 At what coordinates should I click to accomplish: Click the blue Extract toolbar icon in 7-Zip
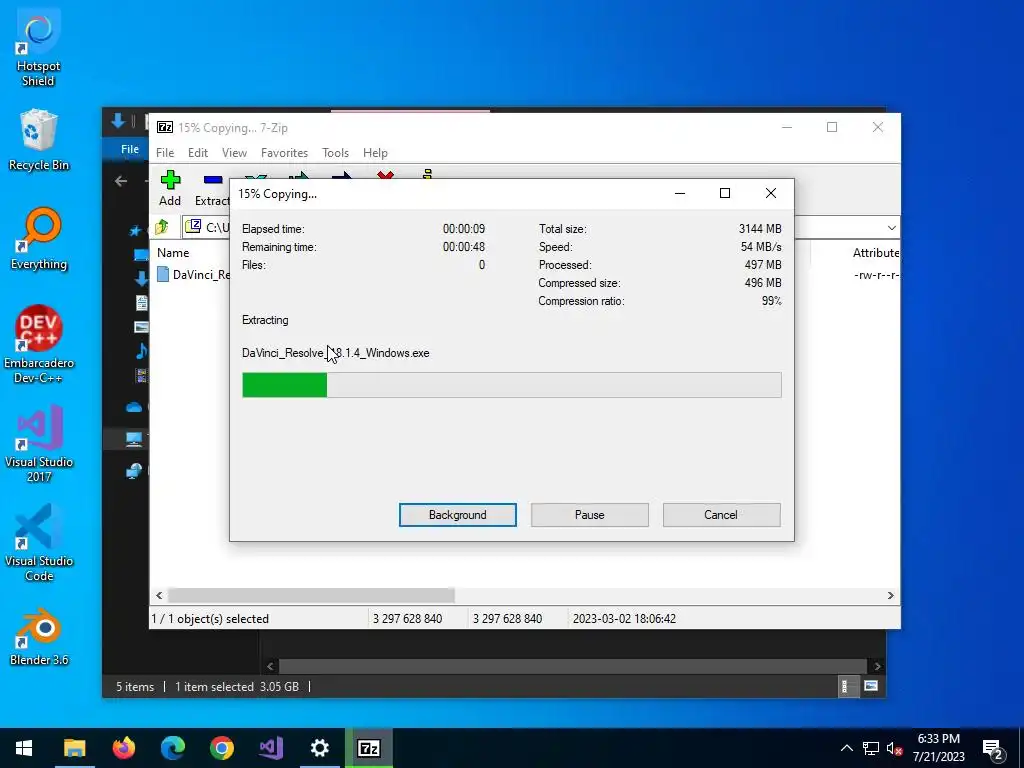tap(213, 180)
